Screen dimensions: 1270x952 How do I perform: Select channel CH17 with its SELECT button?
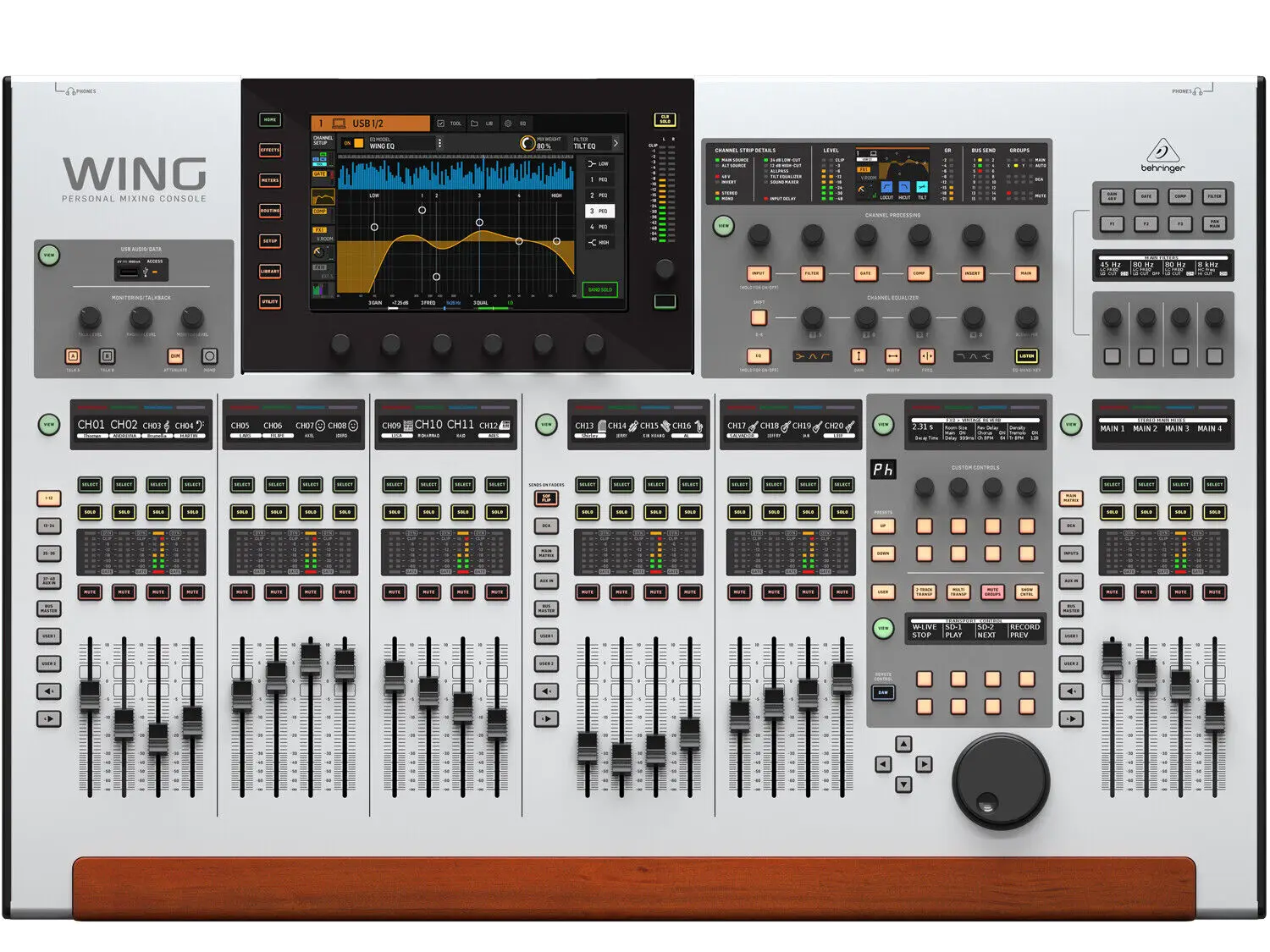[740, 485]
